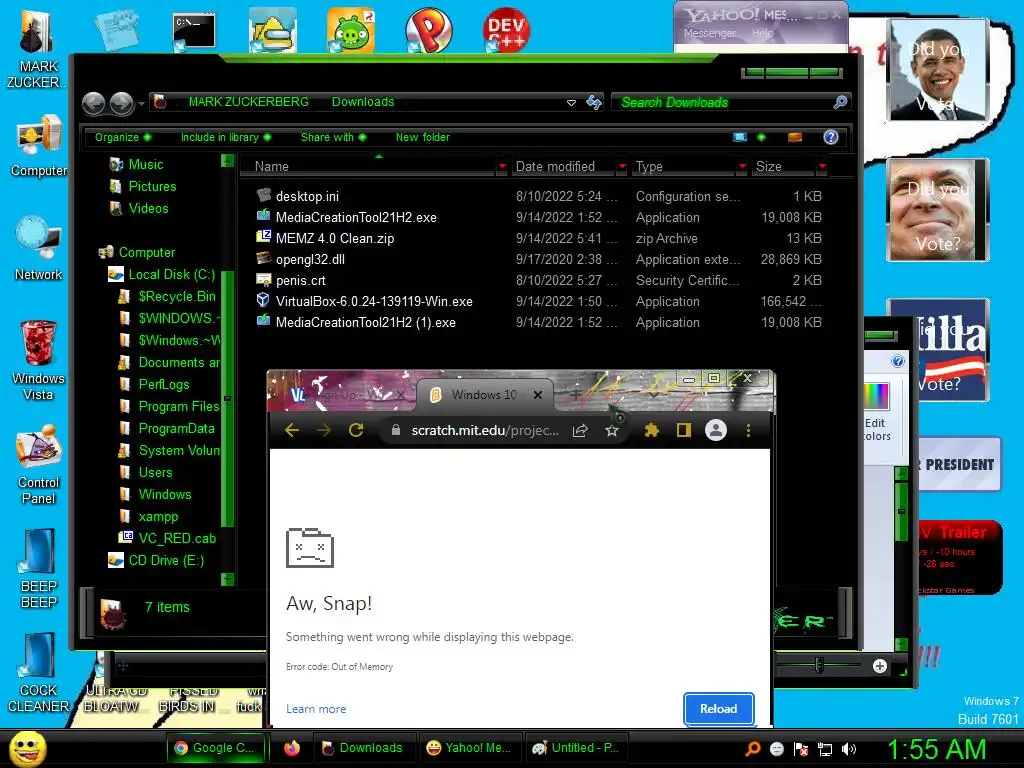Open the Organize dropdown menu
The image size is (1024, 768).
[x=123, y=137]
